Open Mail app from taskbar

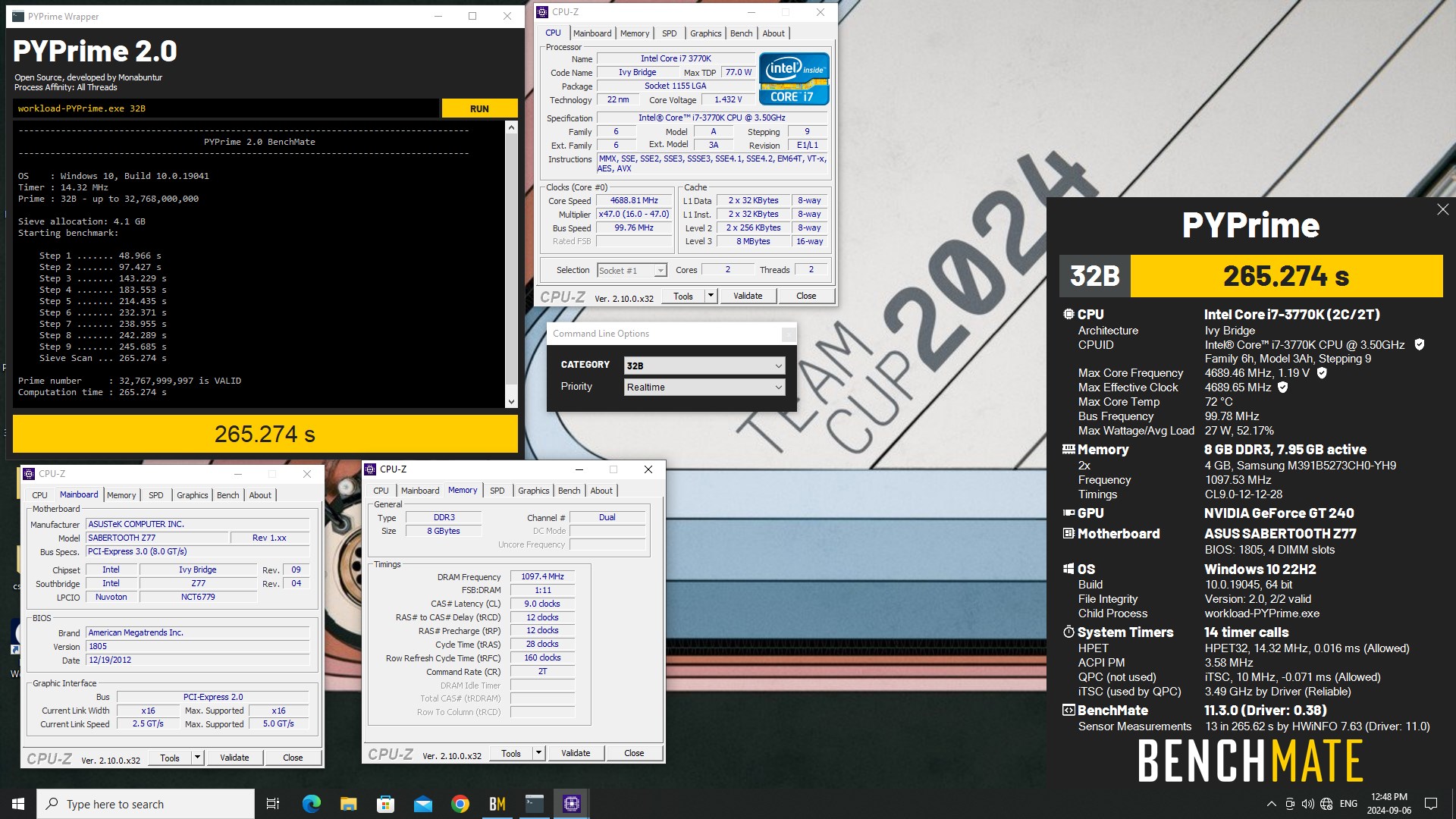[x=422, y=804]
